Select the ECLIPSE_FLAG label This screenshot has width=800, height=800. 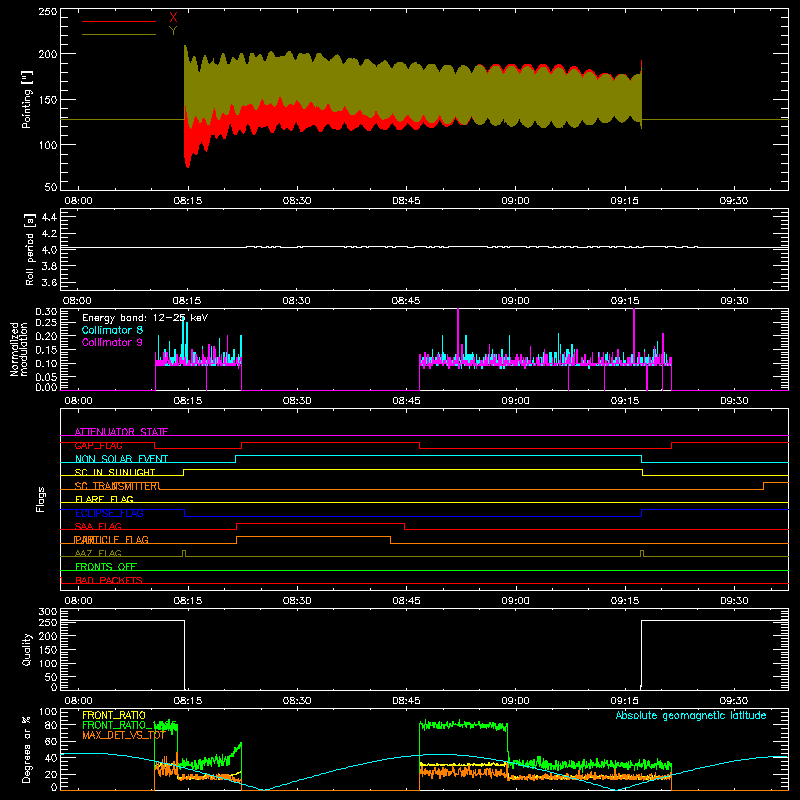(109, 513)
